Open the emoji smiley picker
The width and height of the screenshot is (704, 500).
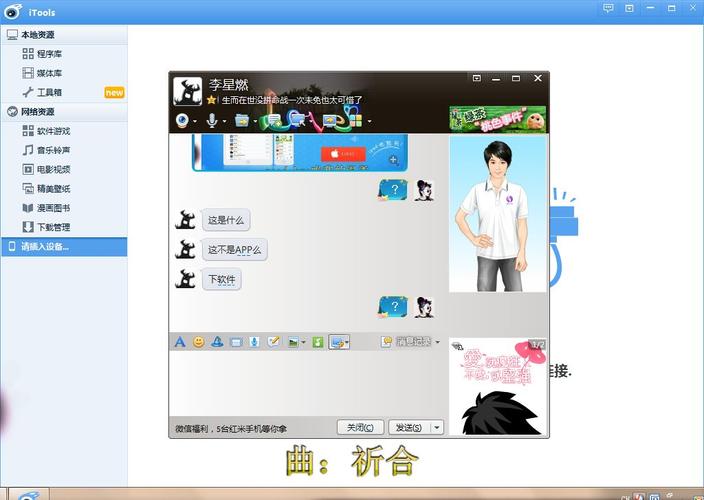[198, 342]
